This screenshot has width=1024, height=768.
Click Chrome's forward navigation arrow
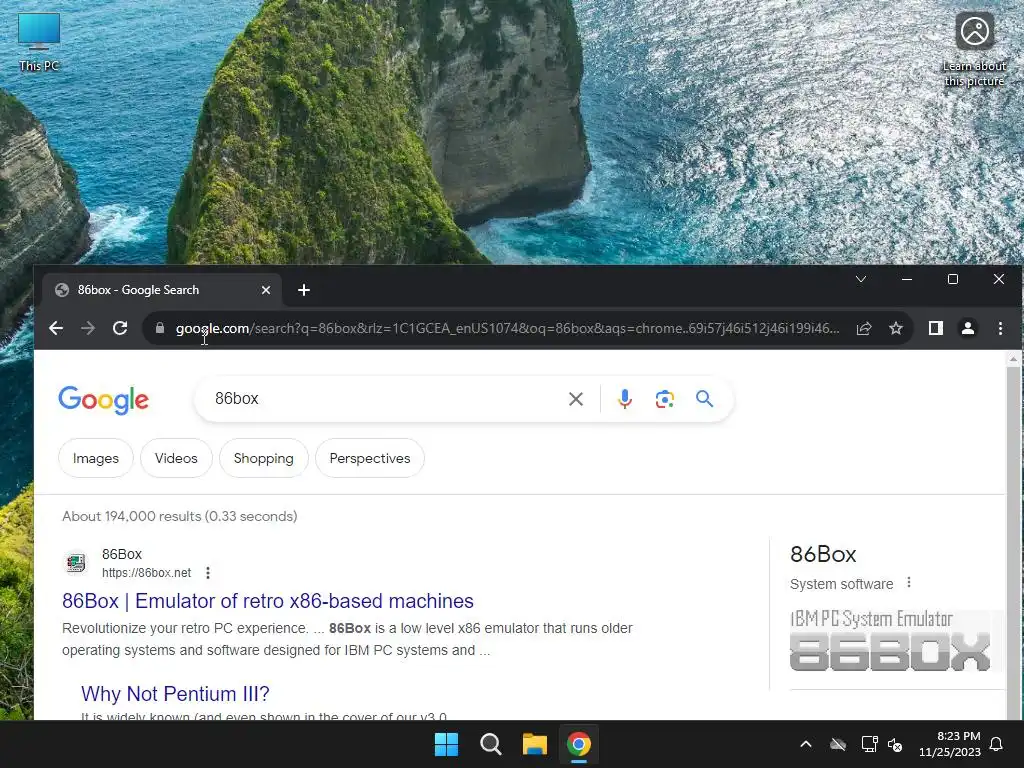88,328
